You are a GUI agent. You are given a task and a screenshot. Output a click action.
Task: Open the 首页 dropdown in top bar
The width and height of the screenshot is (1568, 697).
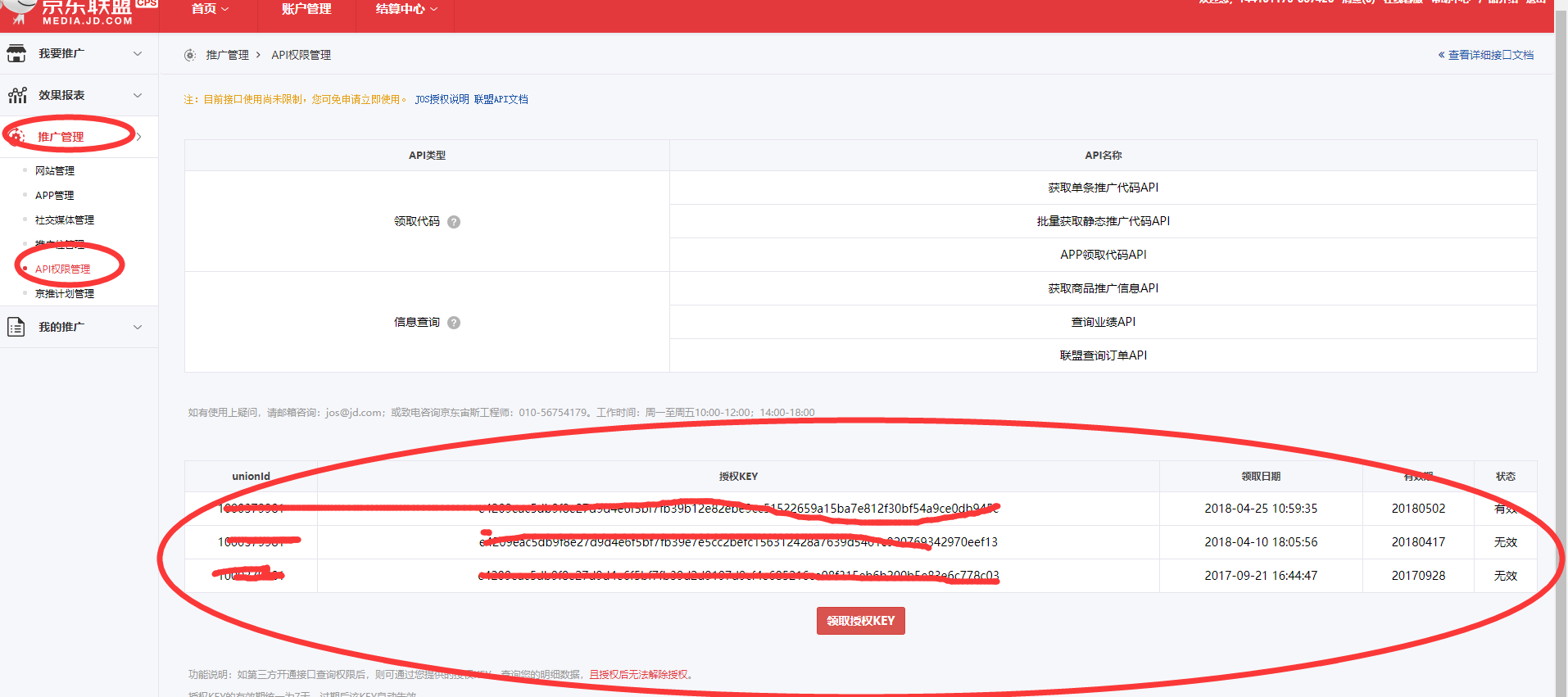coord(210,9)
